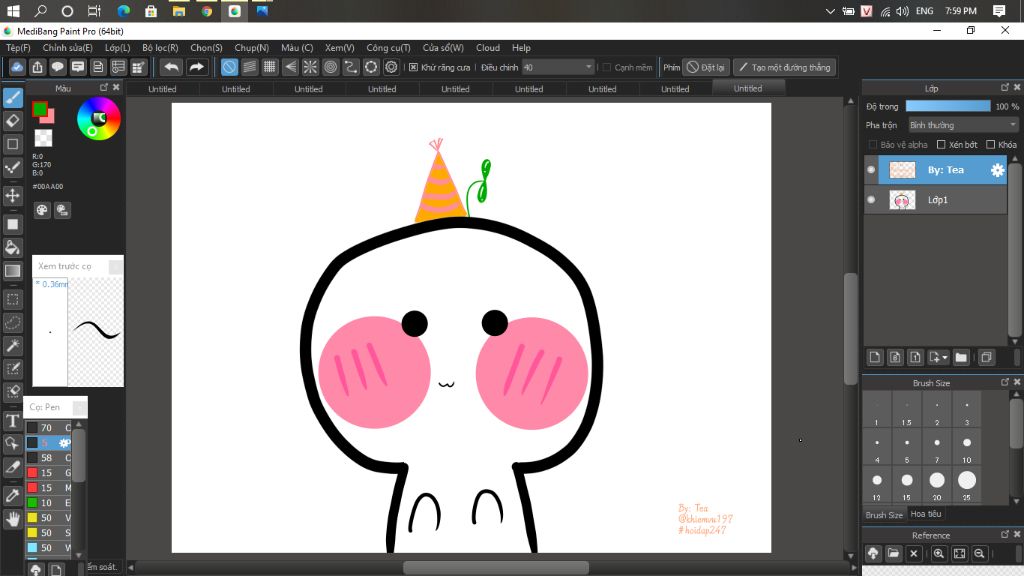Viewport: 1024px width, 576px height.
Task: Open the Xem(V) view menu
Action: tap(340, 48)
